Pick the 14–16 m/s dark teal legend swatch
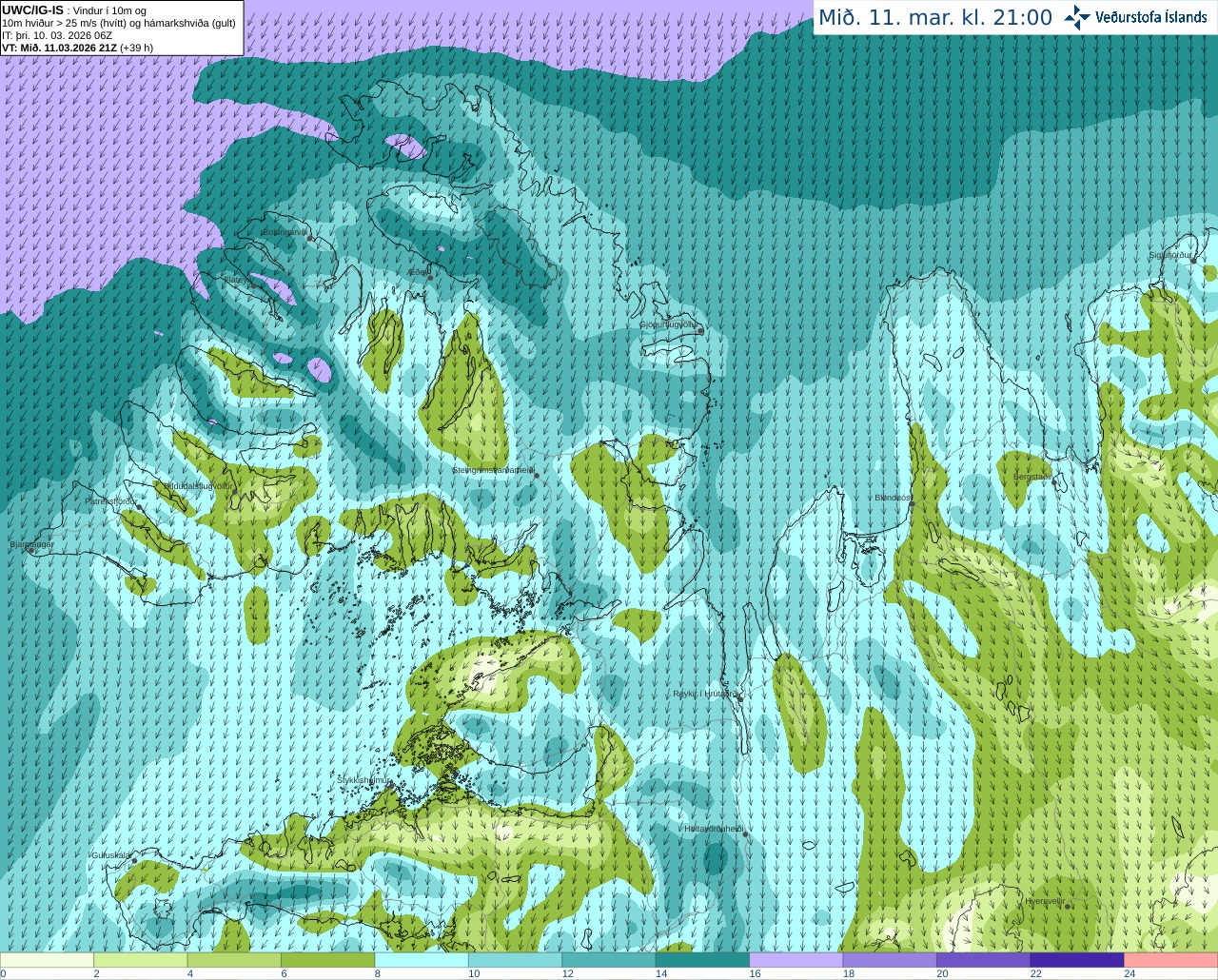Viewport: 1218px width, 980px height. click(702, 960)
